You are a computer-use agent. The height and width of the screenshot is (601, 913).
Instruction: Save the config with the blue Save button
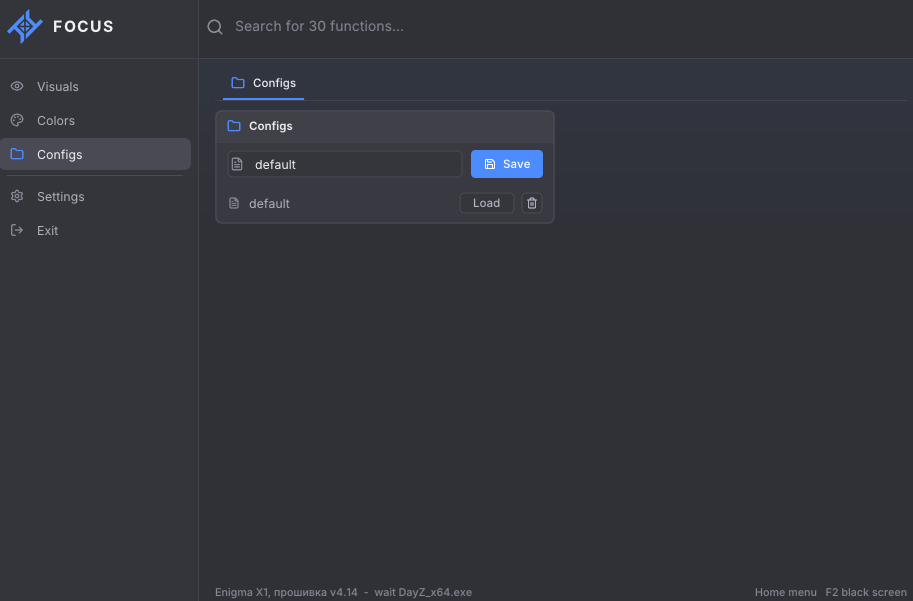click(507, 164)
